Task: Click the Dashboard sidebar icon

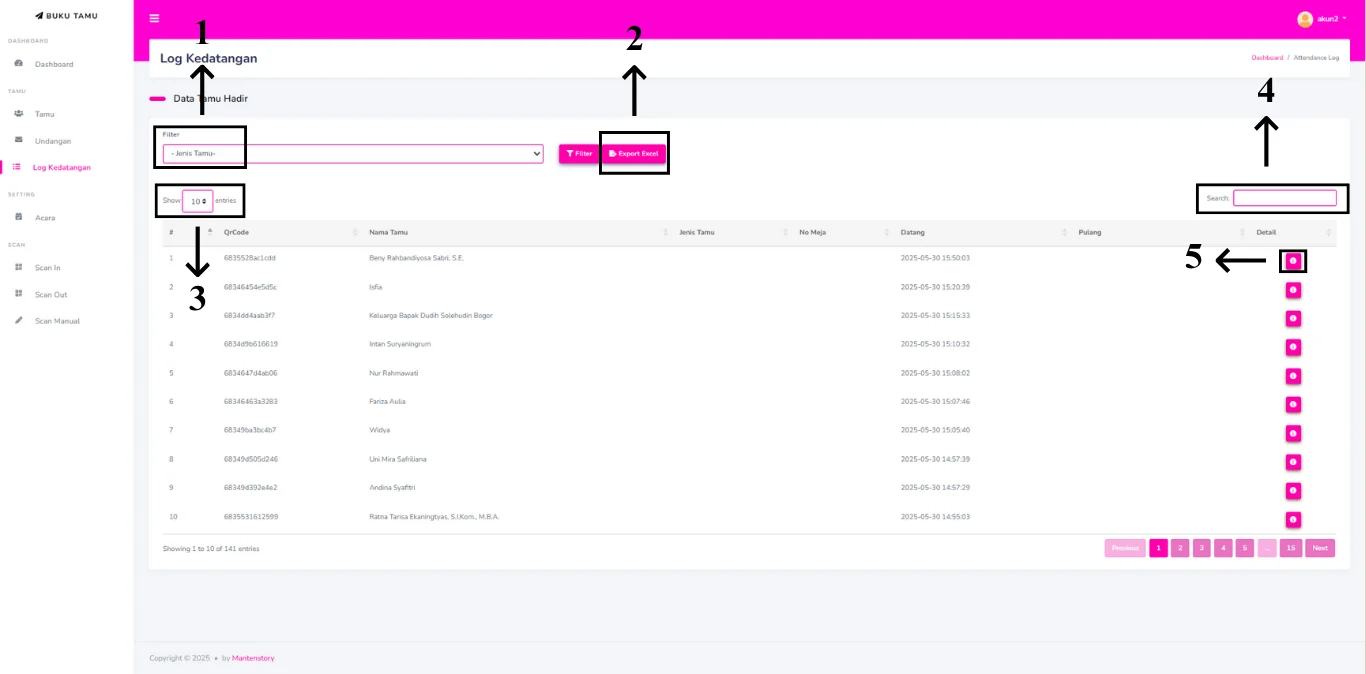Action: pos(19,64)
